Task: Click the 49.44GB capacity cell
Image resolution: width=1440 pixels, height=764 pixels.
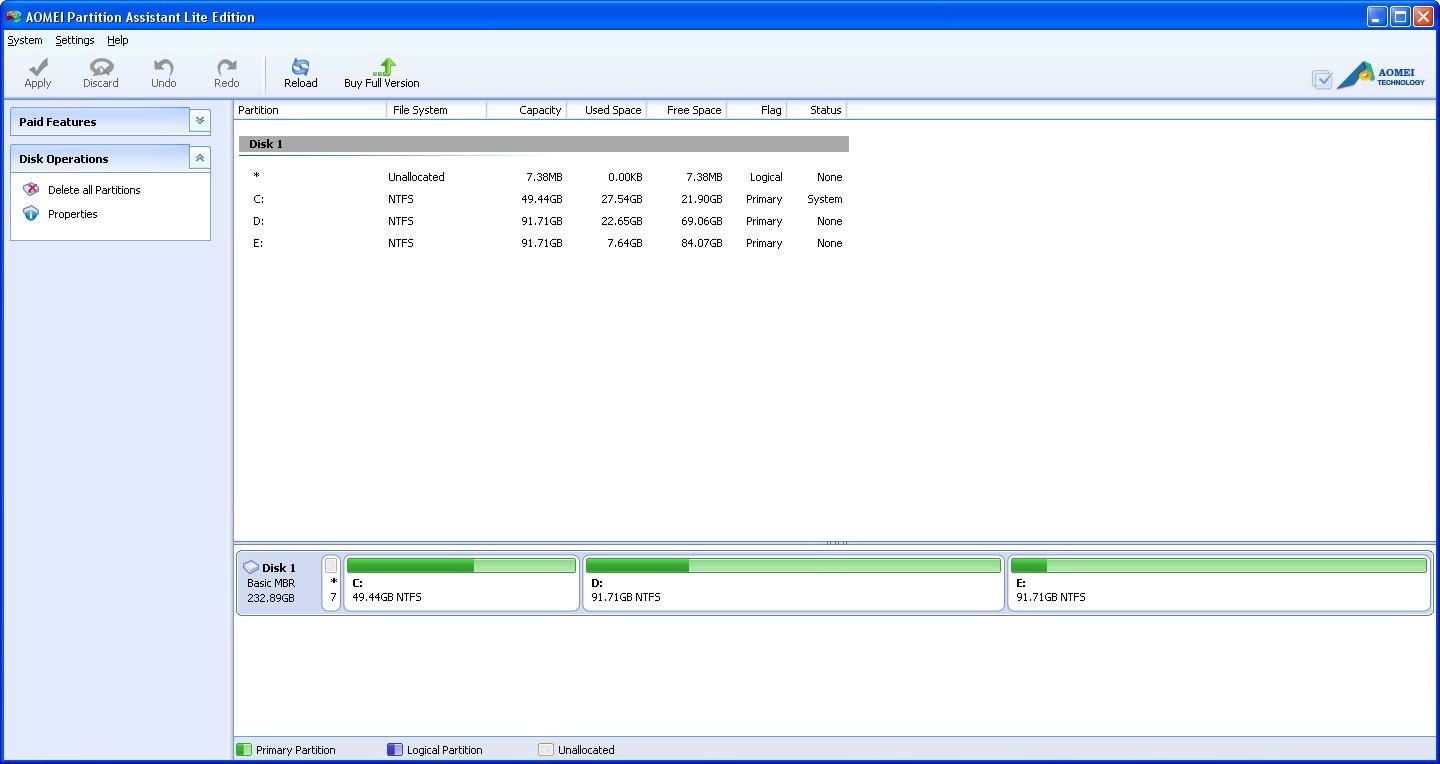Action: pyautogui.click(x=541, y=199)
